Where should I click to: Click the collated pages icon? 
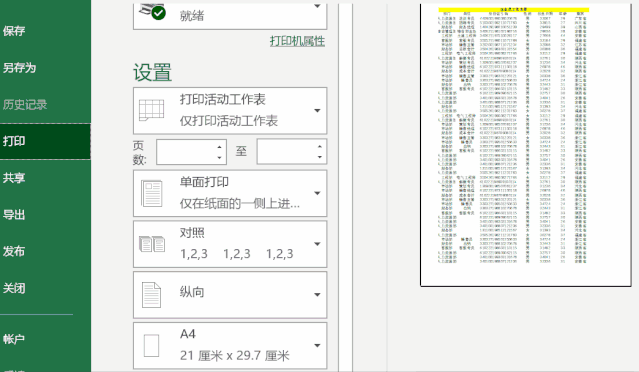coord(152,244)
